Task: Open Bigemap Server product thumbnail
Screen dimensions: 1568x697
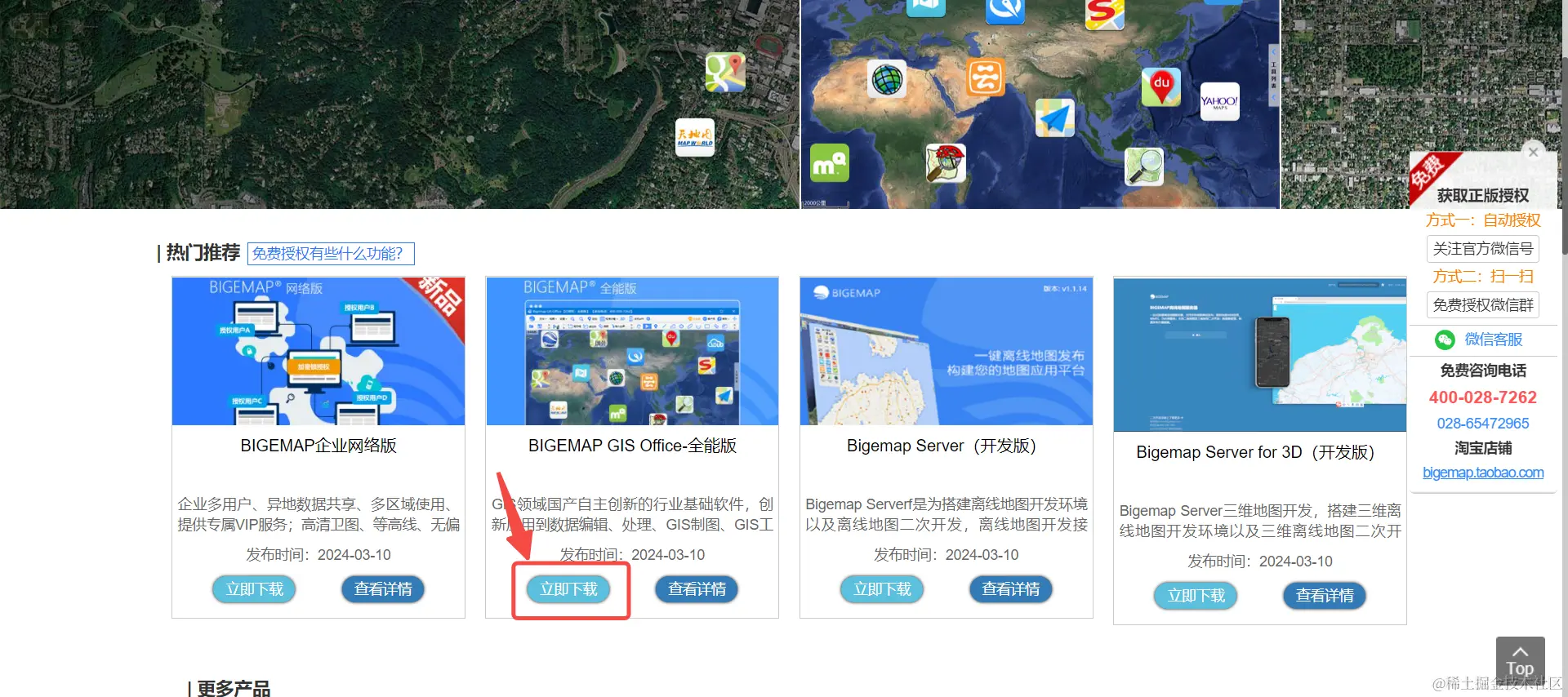Action: coord(947,351)
